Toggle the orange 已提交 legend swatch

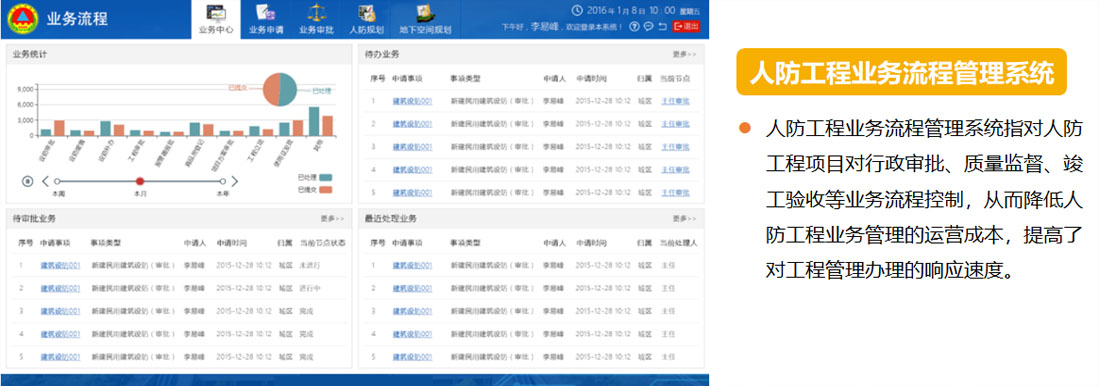[325, 190]
